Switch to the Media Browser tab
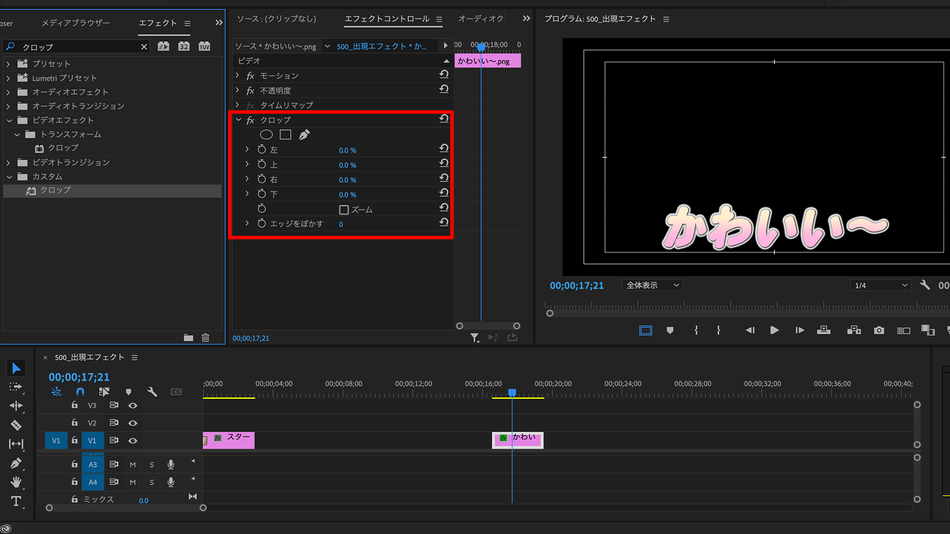The width and height of the screenshot is (950, 534). (x=76, y=23)
